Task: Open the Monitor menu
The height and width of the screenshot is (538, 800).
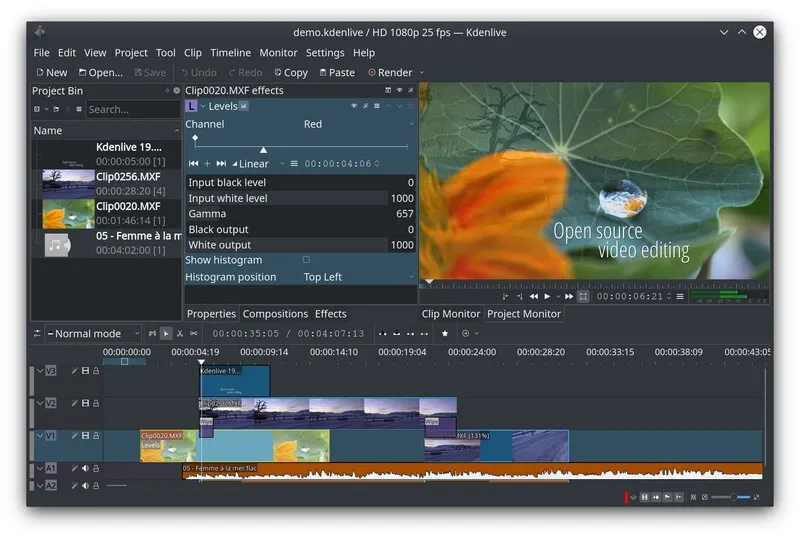Action: tap(278, 53)
